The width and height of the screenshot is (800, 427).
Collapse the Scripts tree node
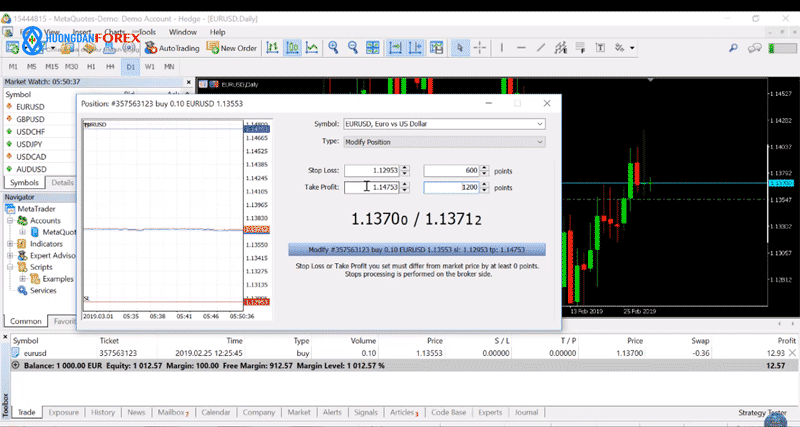point(10,267)
